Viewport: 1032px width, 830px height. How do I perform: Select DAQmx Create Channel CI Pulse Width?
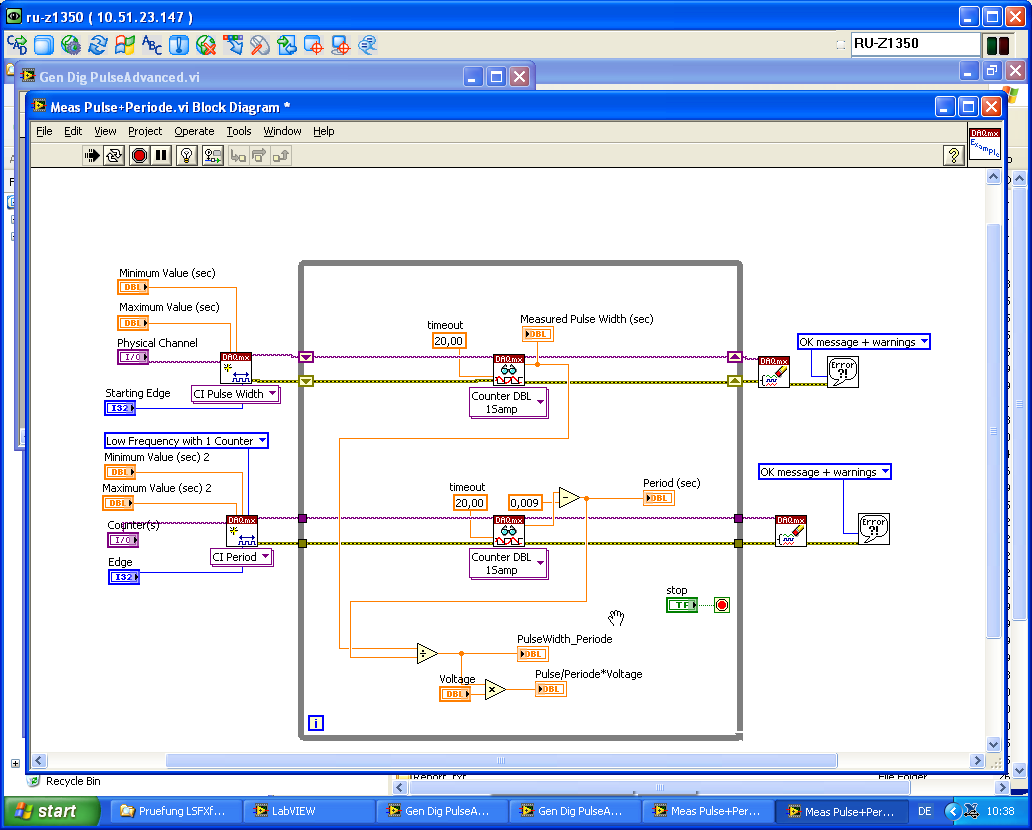[236, 369]
